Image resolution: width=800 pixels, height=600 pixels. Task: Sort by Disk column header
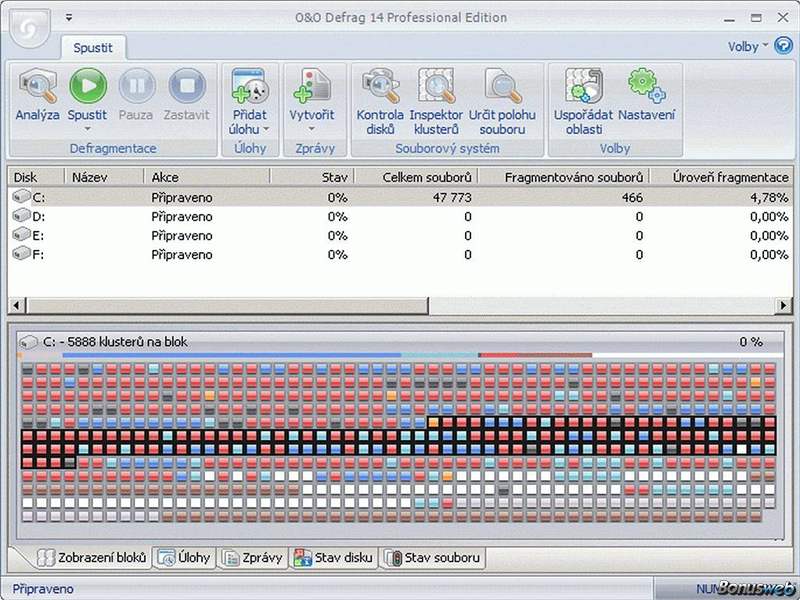click(36, 177)
